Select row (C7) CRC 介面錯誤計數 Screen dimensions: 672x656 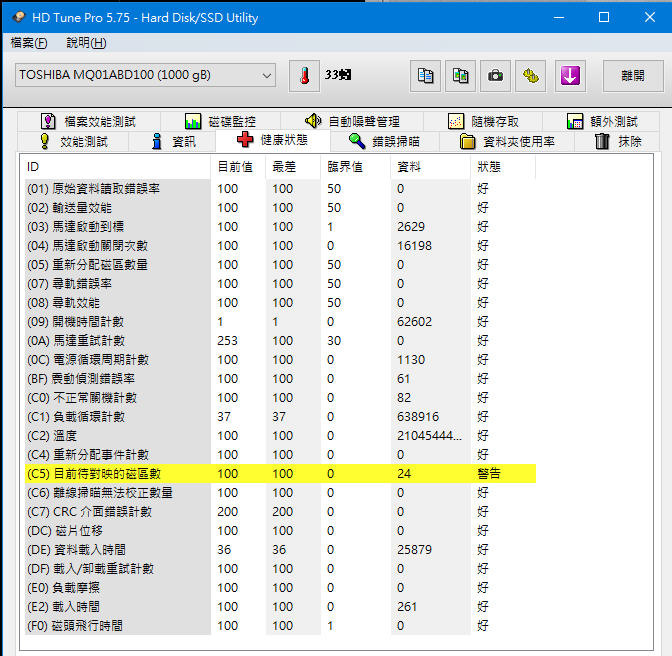click(x=280, y=512)
